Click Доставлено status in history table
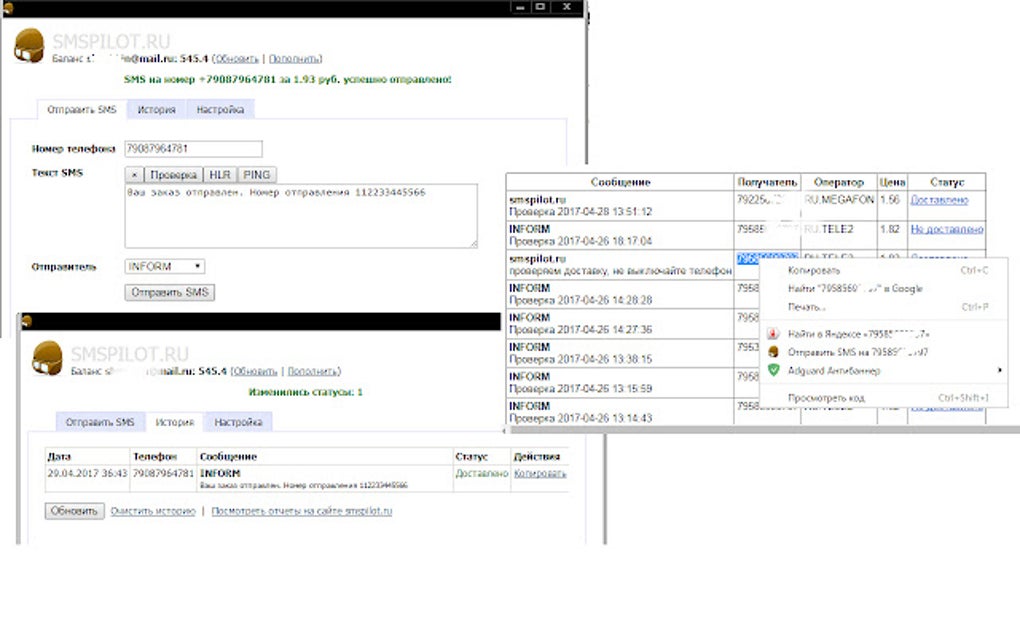 [x=481, y=473]
